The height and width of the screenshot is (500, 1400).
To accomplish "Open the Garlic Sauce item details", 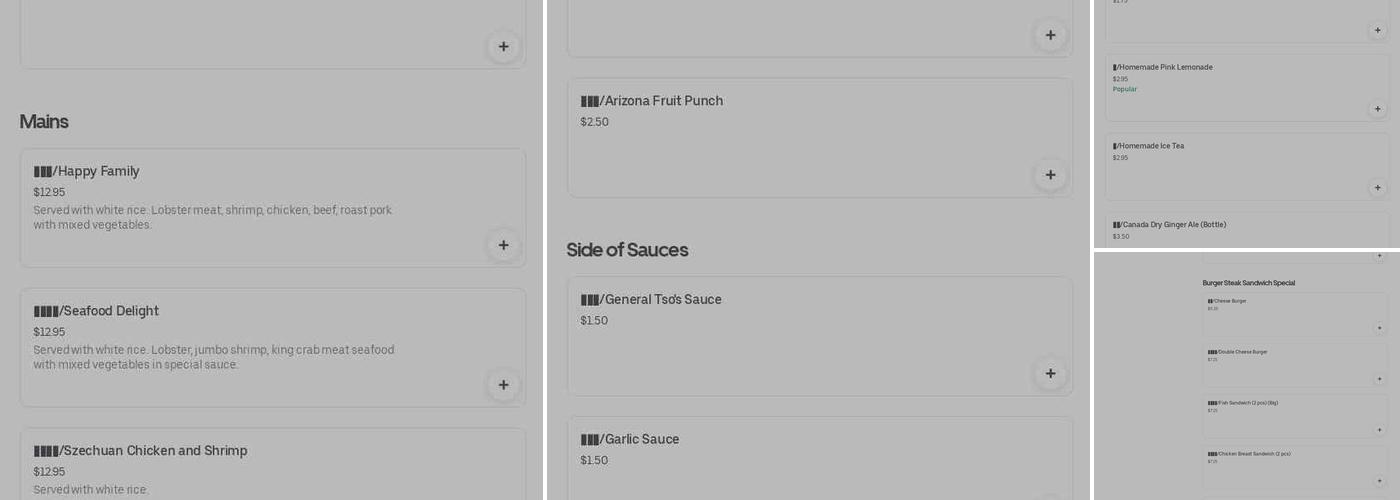I will click(x=640, y=440).
